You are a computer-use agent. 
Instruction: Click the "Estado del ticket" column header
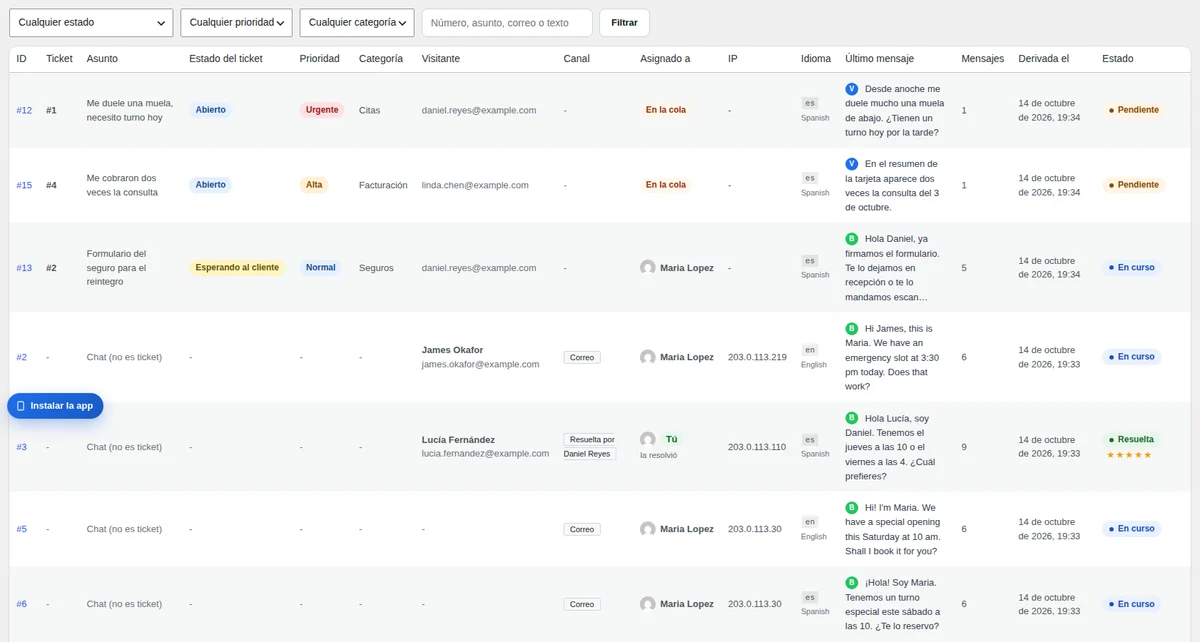(226, 59)
